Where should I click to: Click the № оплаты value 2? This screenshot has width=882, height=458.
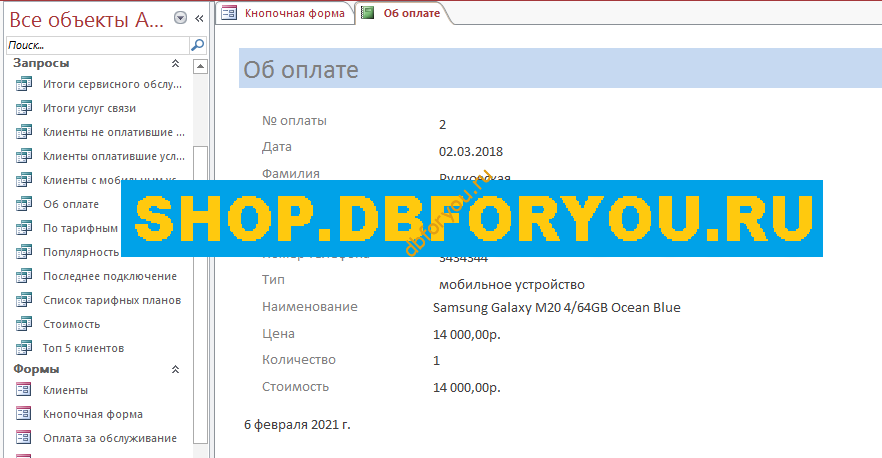[443, 124]
